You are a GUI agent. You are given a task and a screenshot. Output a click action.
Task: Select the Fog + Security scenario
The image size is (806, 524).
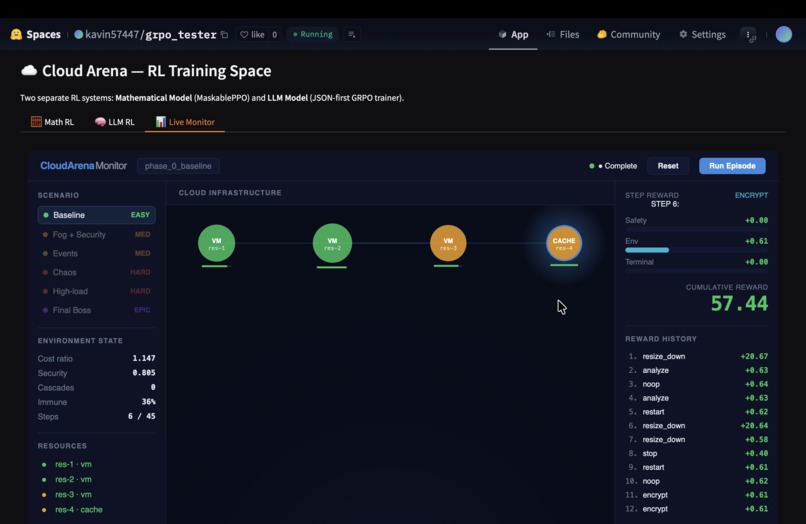97,234
